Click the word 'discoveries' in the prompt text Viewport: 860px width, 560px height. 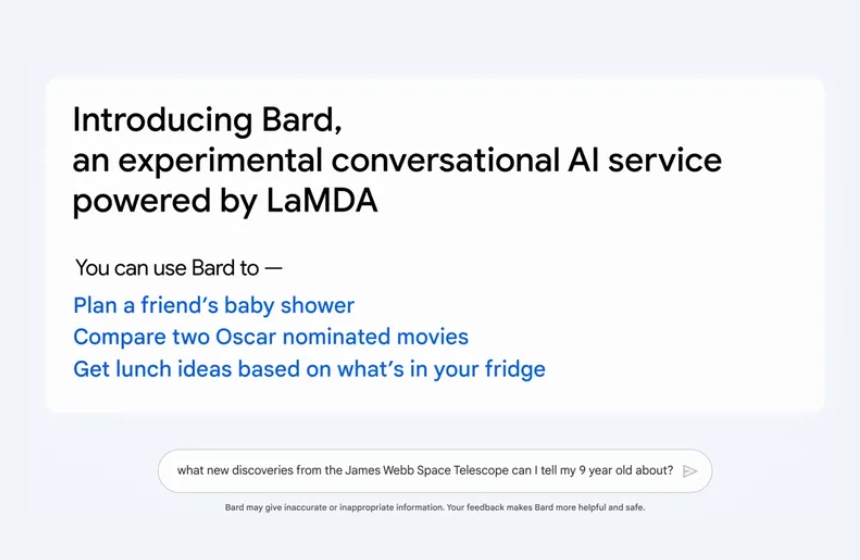[263, 470]
